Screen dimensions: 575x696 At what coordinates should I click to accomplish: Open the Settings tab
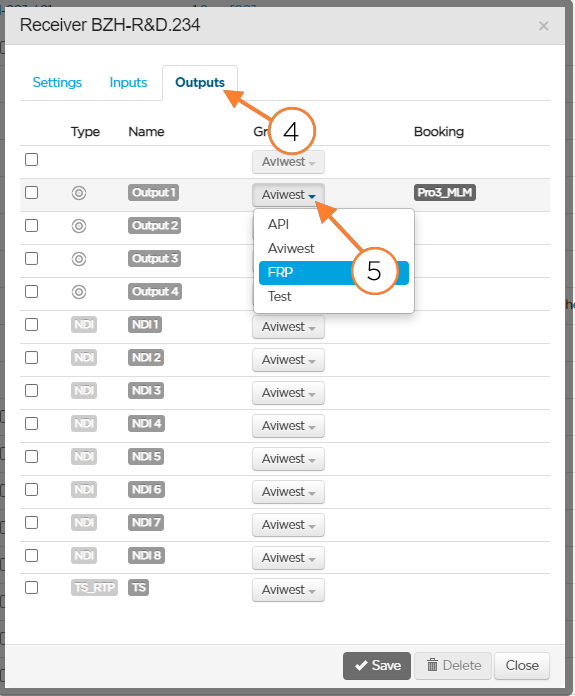(57, 83)
